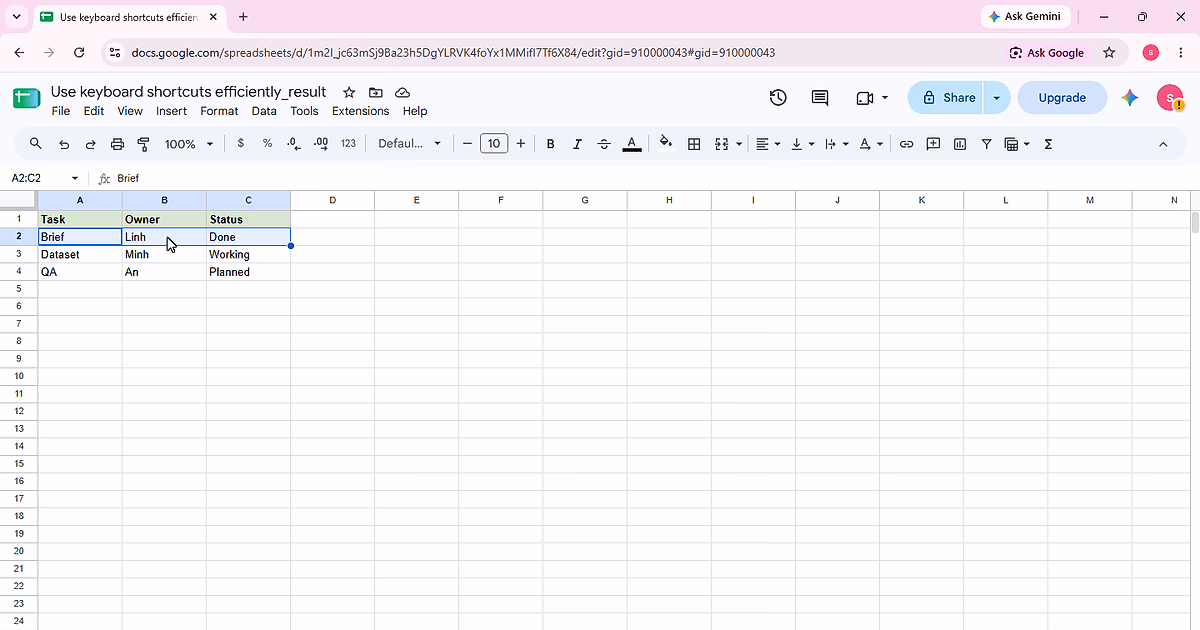Print the spreadsheet

click(117, 144)
